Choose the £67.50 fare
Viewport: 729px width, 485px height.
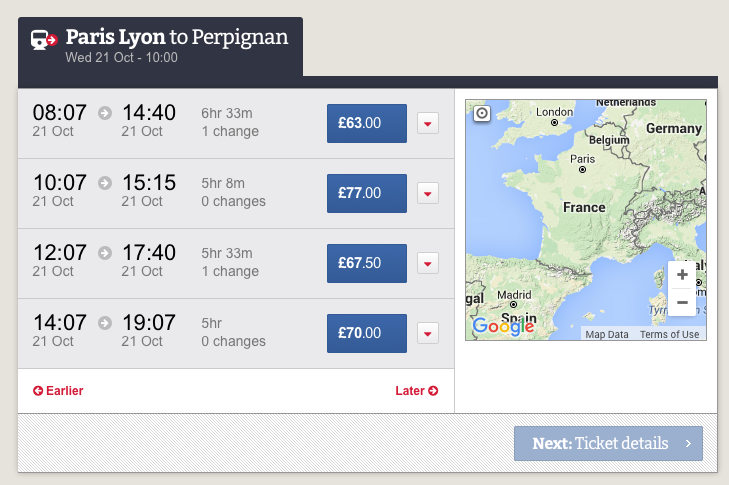[367, 264]
